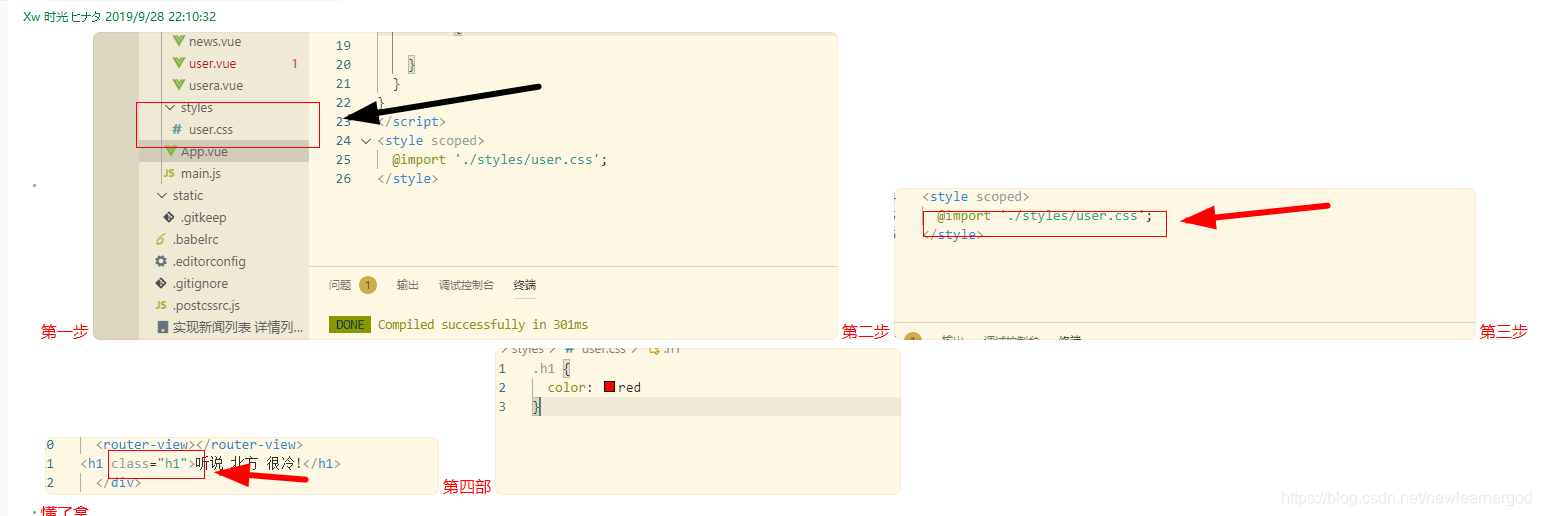Image resolution: width=1541 pixels, height=516 pixels.
Task: Click the @import line 25 in the editor
Action: [500, 160]
